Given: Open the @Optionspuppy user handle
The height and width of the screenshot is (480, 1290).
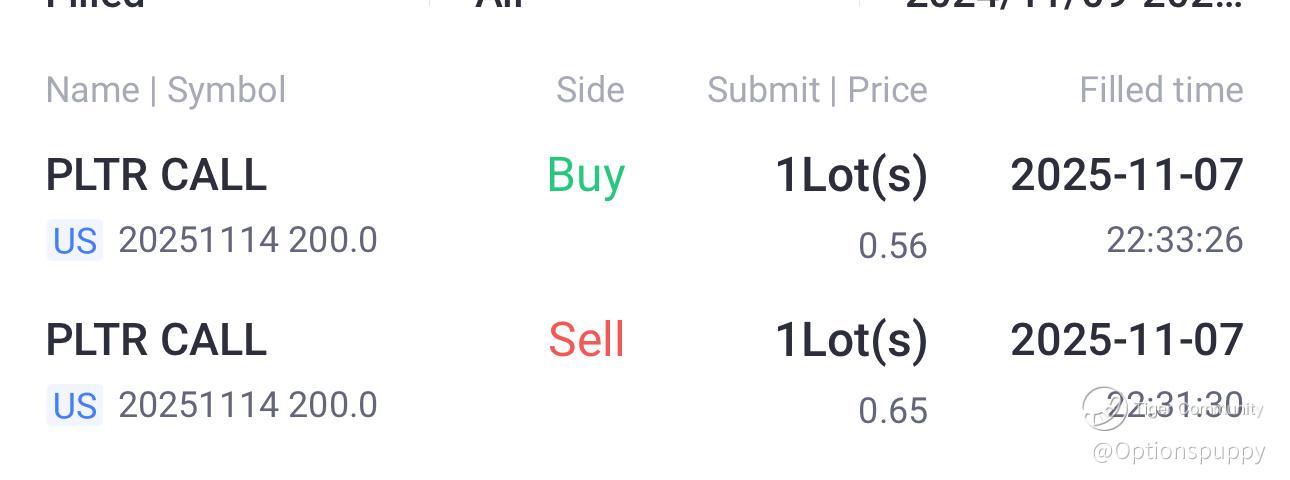Looking at the screenshot, I should pyautogui.click(x=1179, y=451).
